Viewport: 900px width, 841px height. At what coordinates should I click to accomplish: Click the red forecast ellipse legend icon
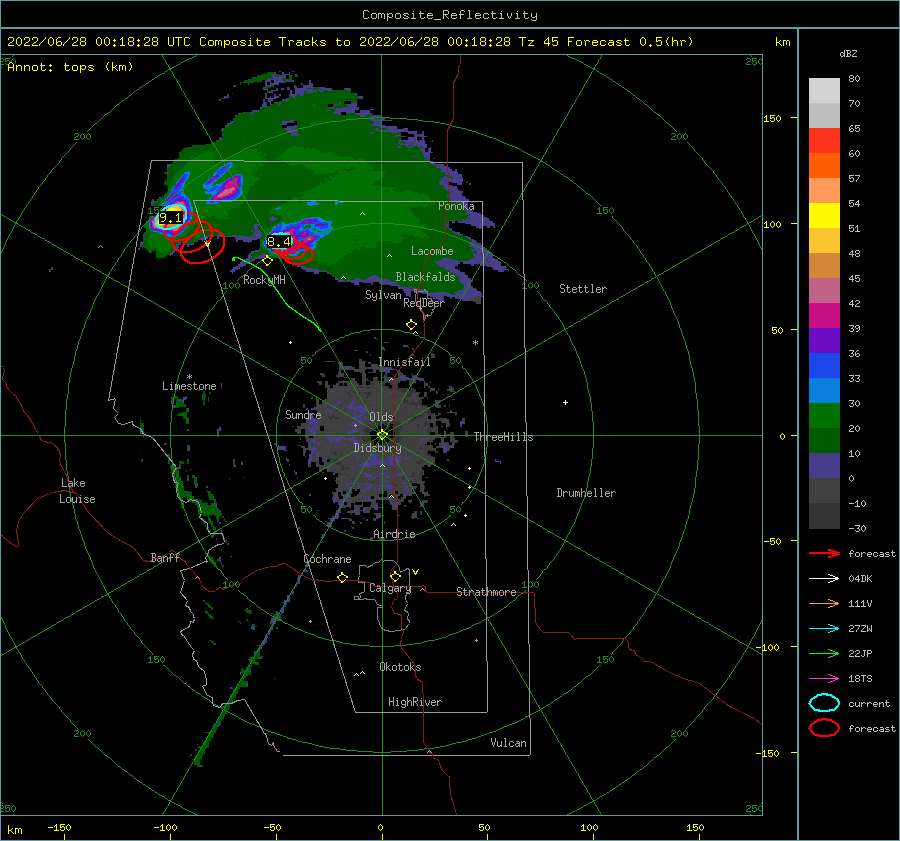[824, 728]
